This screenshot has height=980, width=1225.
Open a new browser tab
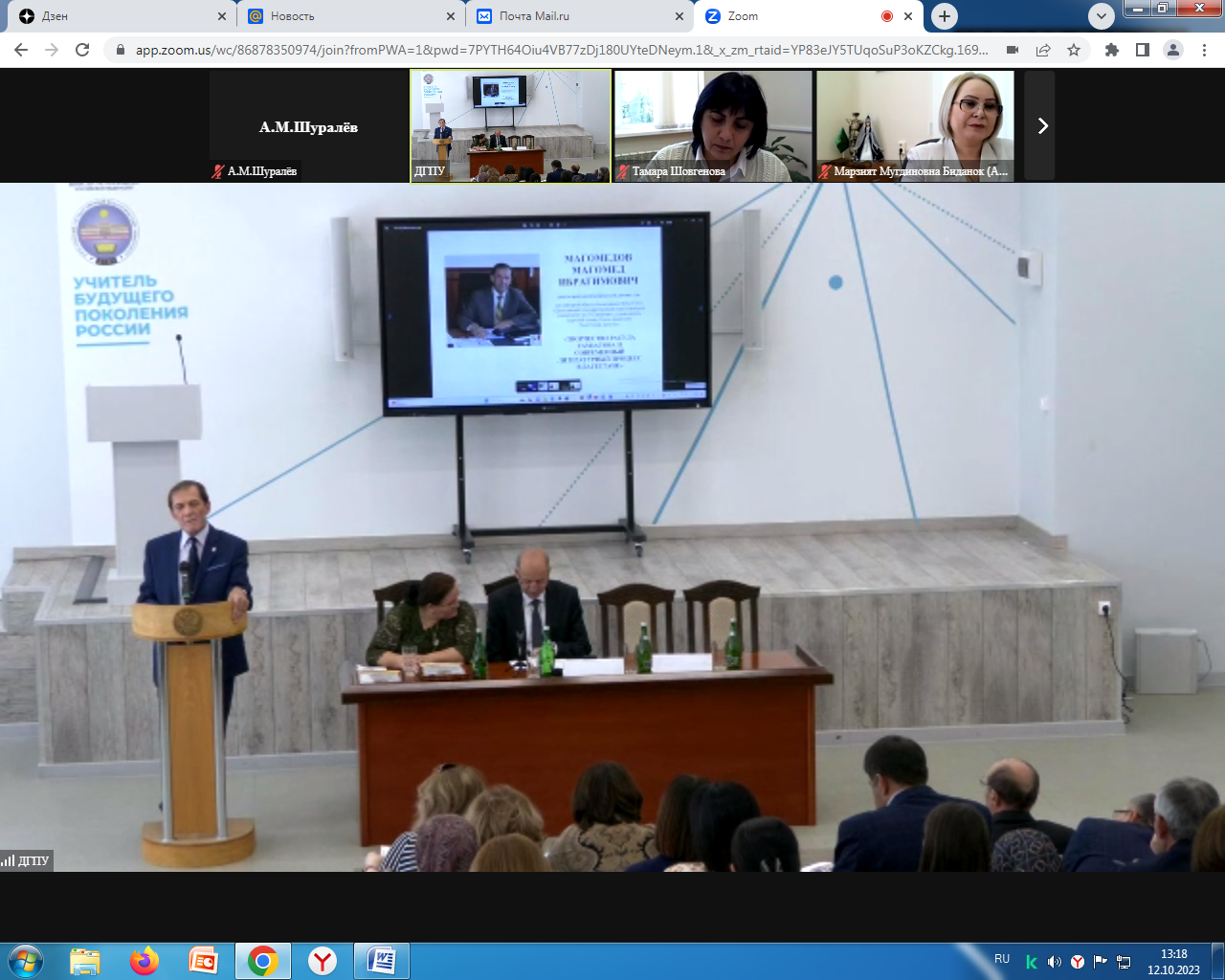945,16
